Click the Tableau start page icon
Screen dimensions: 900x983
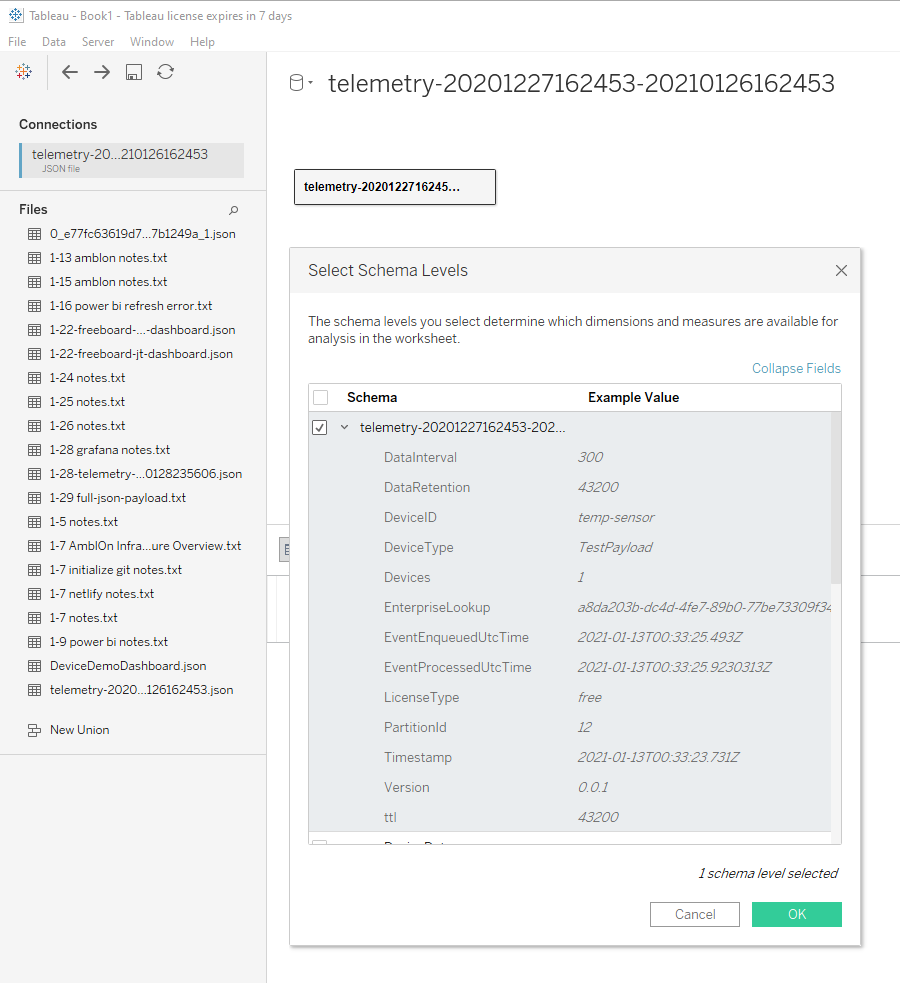pos(24,71)
